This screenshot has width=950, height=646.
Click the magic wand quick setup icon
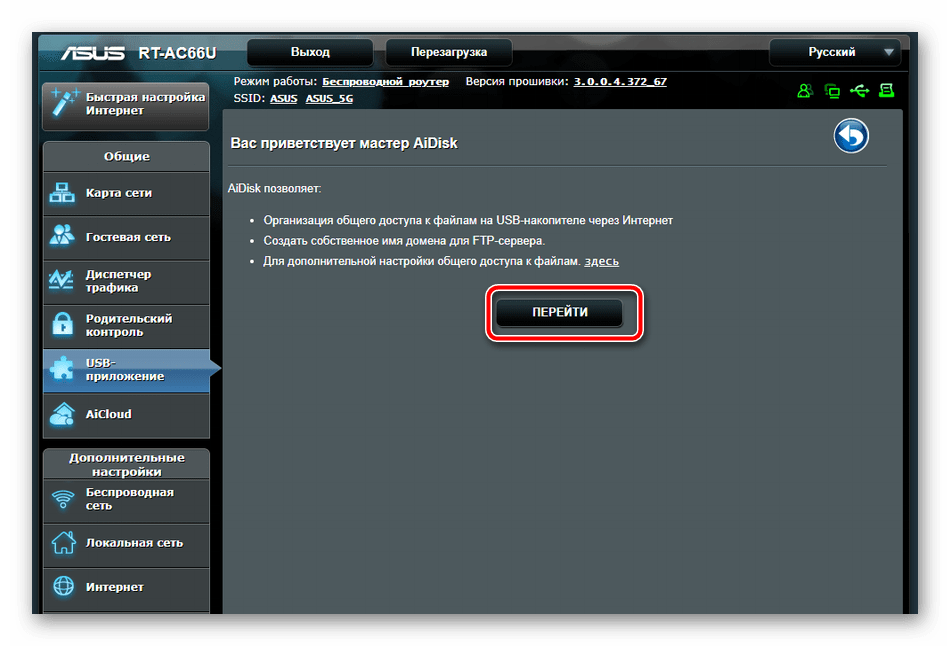pyautogui.click(x=65, y=102)
